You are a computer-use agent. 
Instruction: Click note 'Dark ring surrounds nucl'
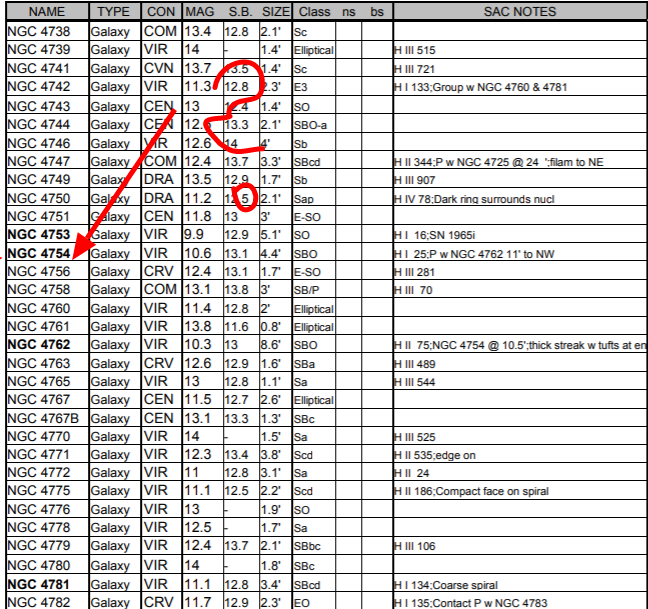tap(494, 199)
